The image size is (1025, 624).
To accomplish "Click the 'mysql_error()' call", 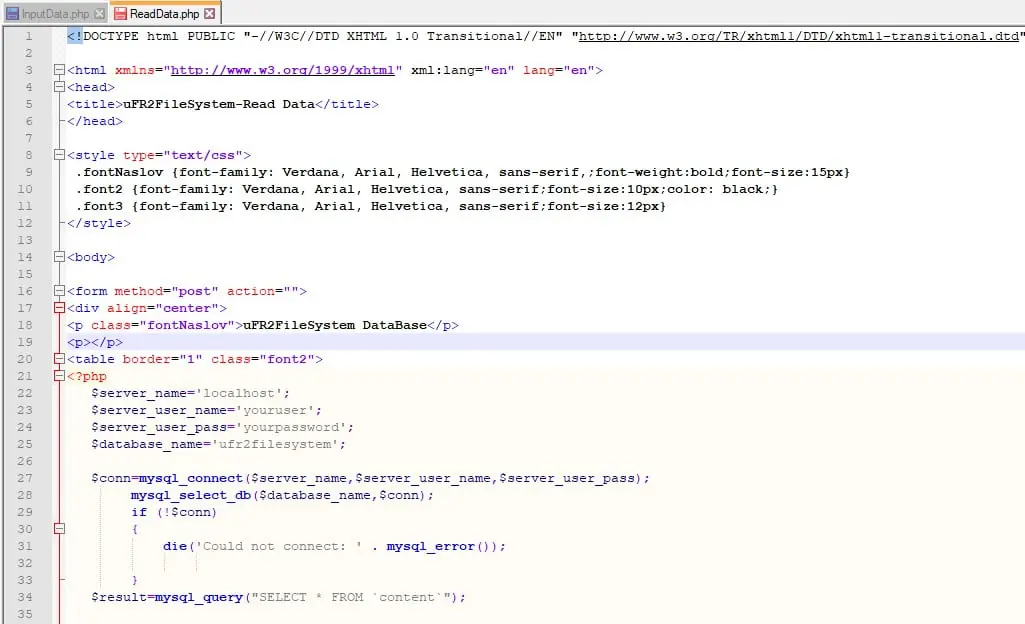I will [x=442, y=546].
